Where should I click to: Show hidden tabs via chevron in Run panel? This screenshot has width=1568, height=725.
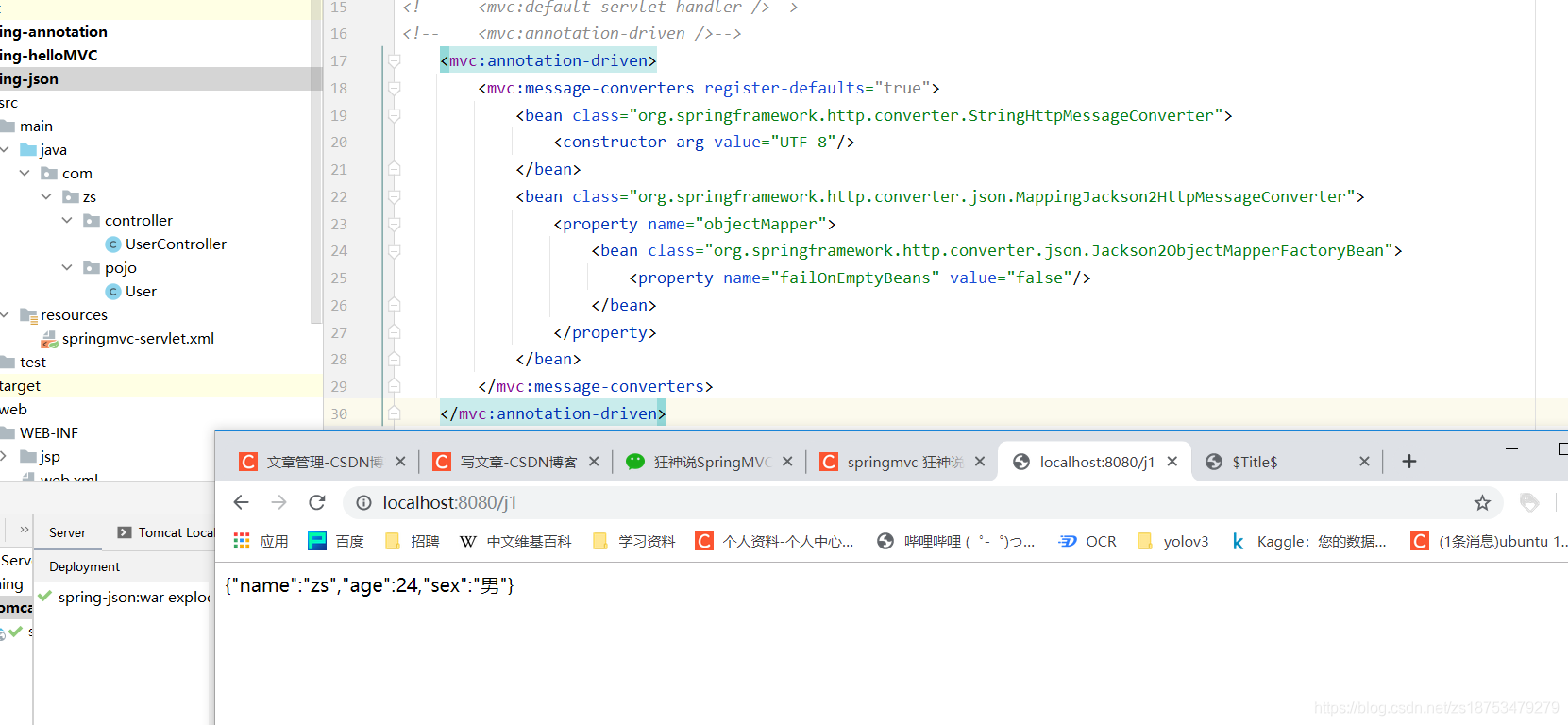(x=24, y=530)
